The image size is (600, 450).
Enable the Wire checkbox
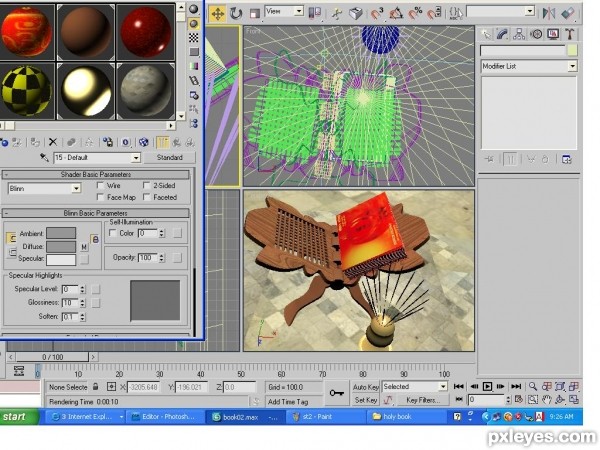point(100,186)
